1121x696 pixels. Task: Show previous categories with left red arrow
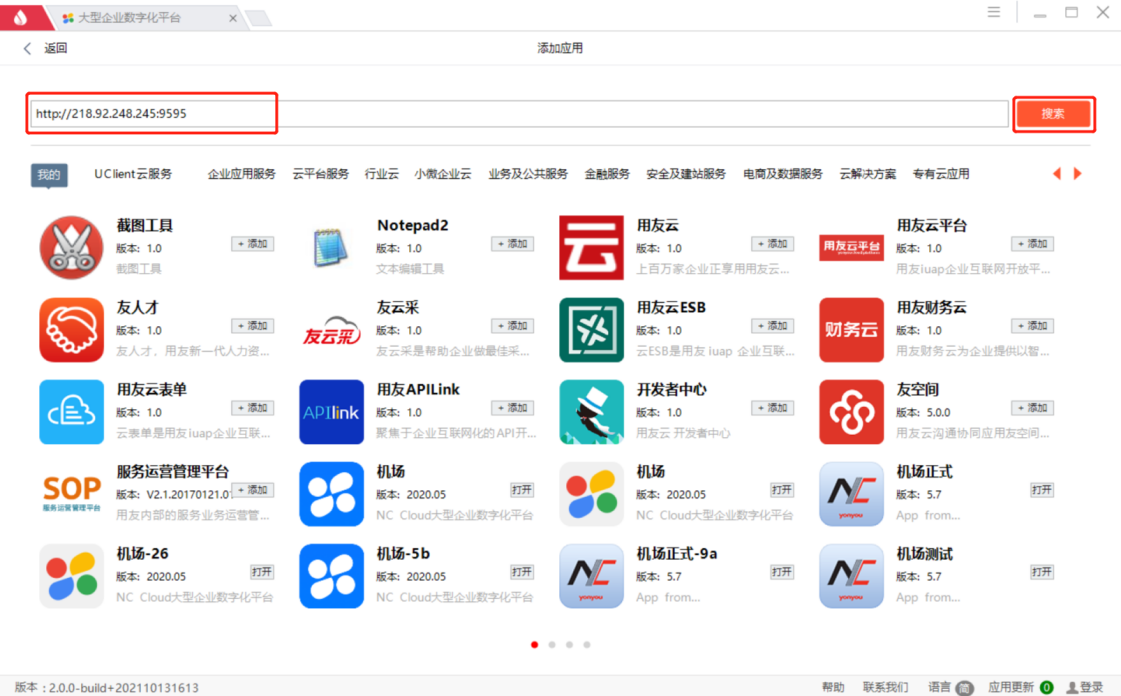click(1057, 174)
